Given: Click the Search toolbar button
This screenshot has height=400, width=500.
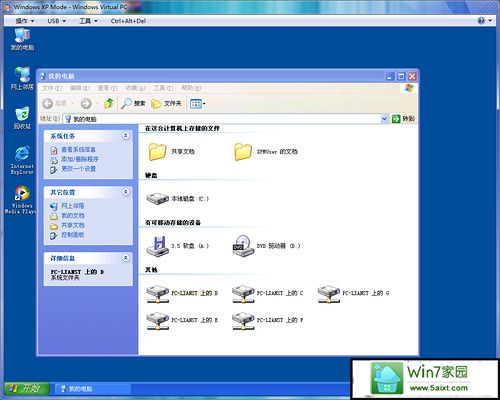Looking at the screenshot, I should [133, 103].
